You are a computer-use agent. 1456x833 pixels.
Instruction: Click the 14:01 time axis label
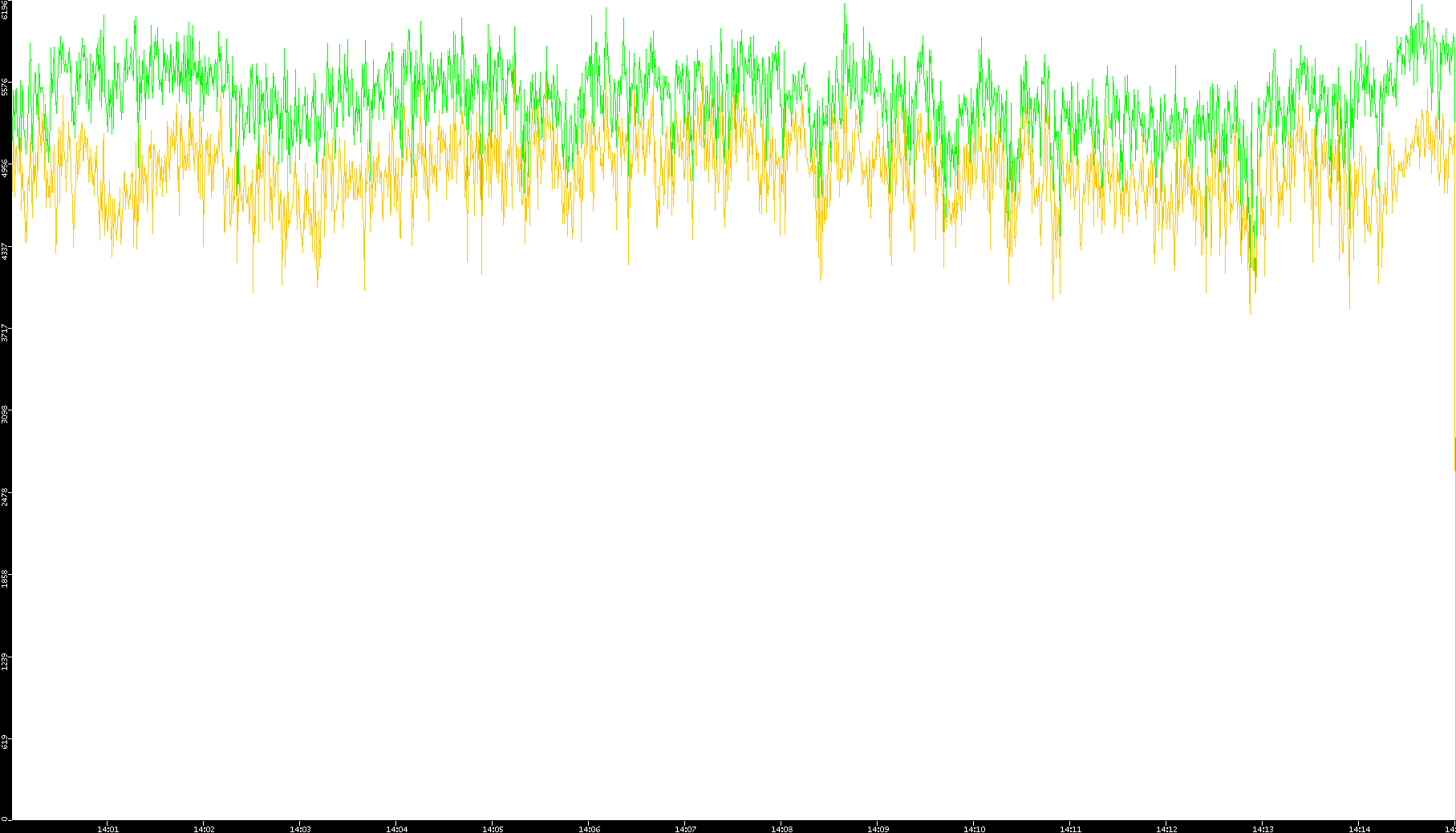pos(107,829)
